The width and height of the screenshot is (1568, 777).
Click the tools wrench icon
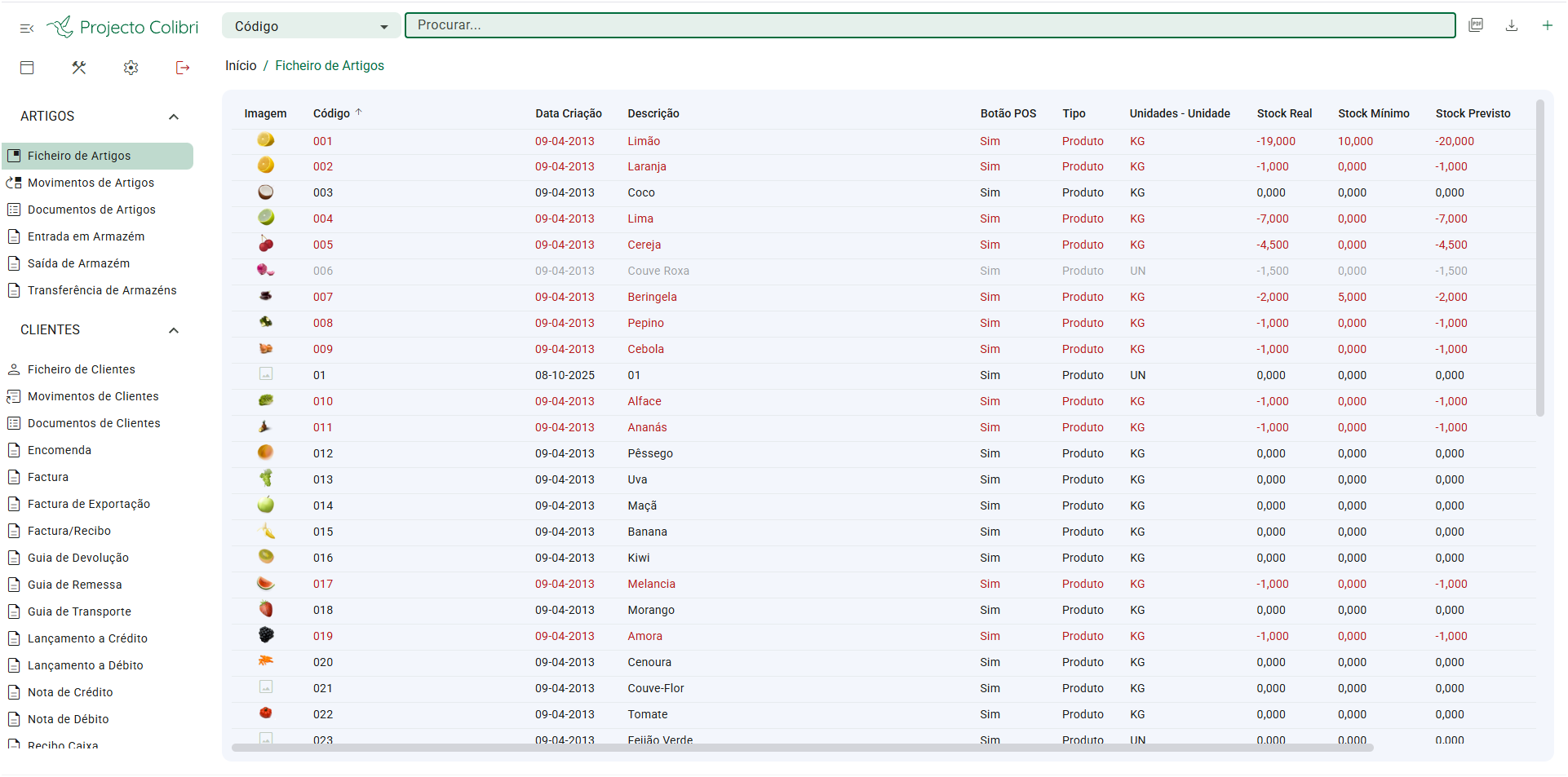tap(79, 68)
